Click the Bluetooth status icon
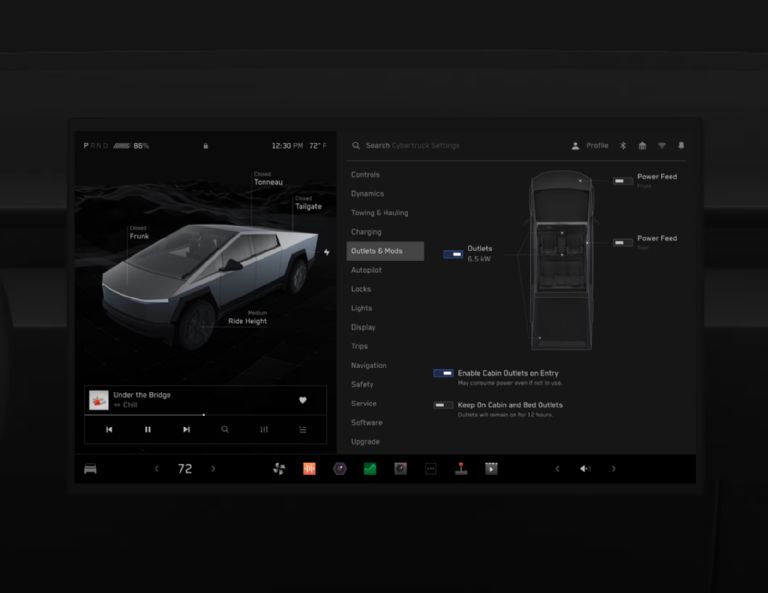The image size is (768, 593). (623, 145)
